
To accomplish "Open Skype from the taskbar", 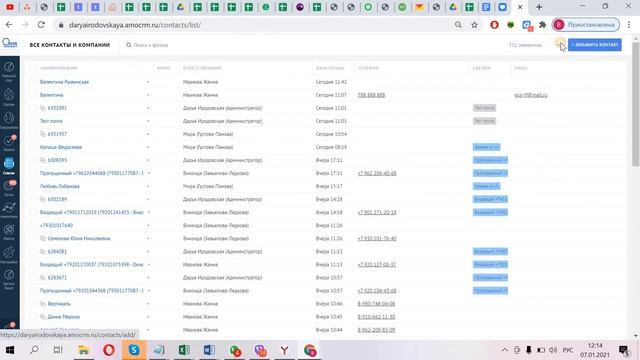I will pyautogui.click(x=134, y=350).
